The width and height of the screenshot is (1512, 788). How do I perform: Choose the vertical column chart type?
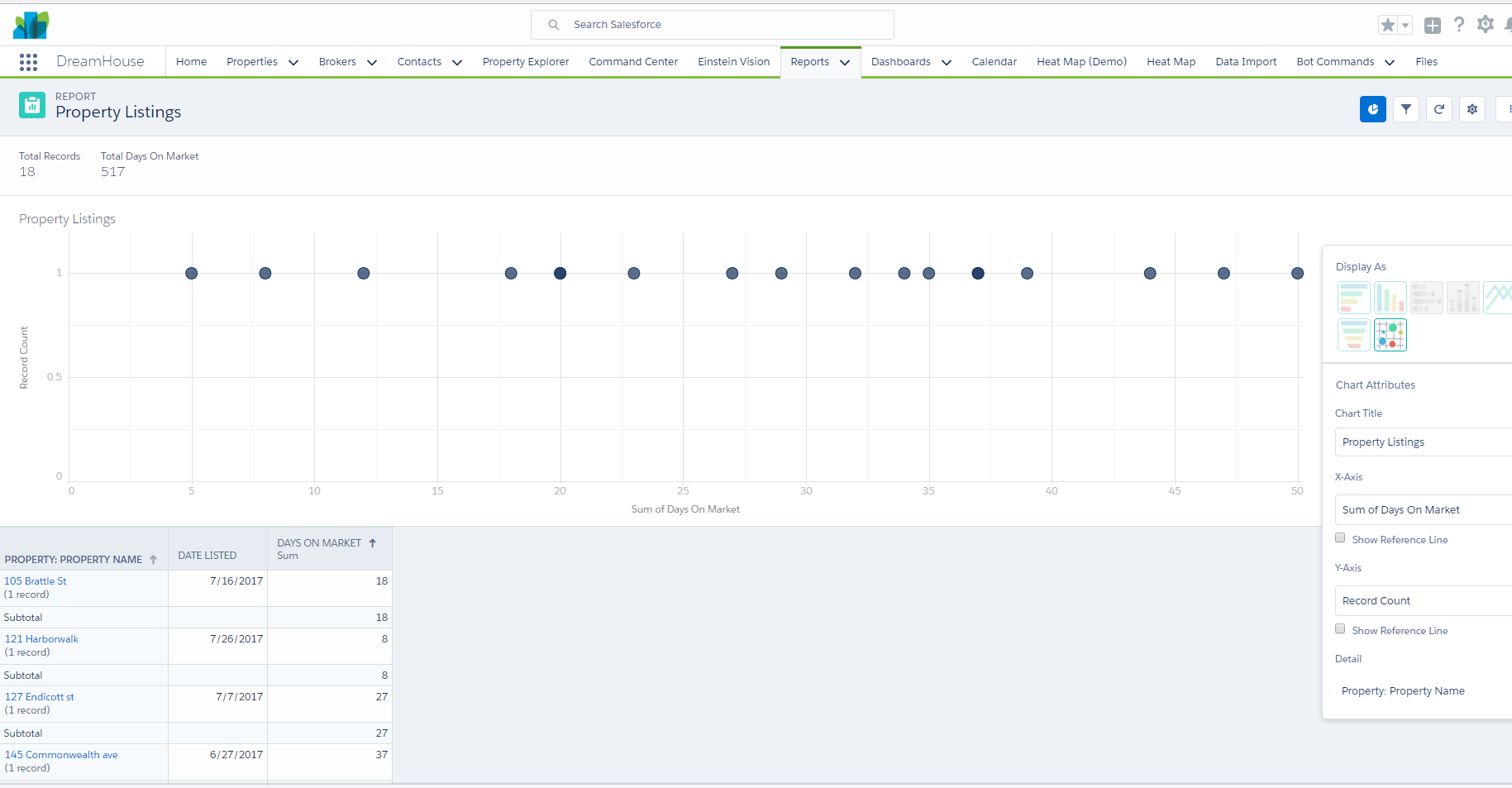pyautogui.click(x=1390, y=298)
